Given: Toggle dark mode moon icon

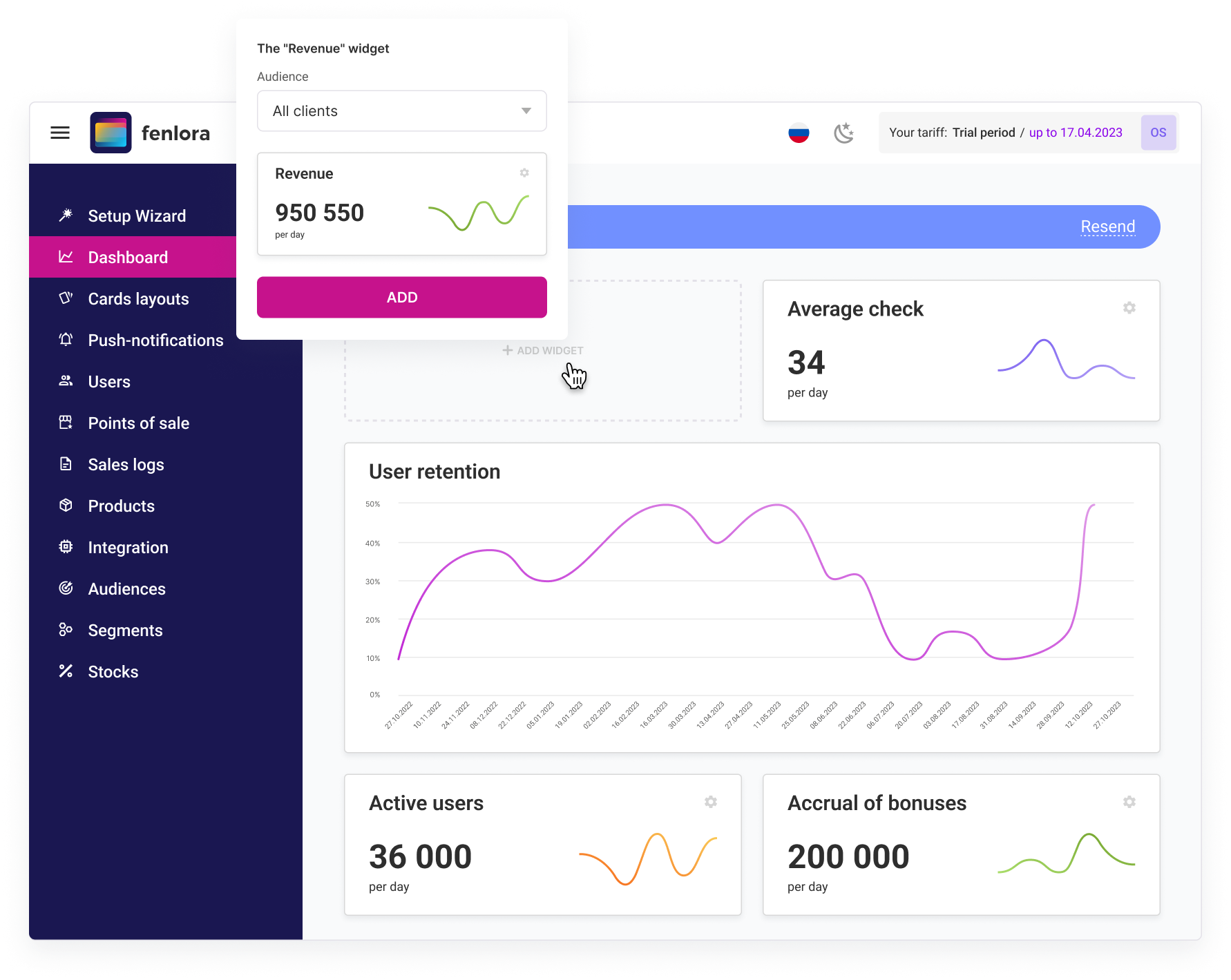Looking at the screenshot, I should pos(843,133).
